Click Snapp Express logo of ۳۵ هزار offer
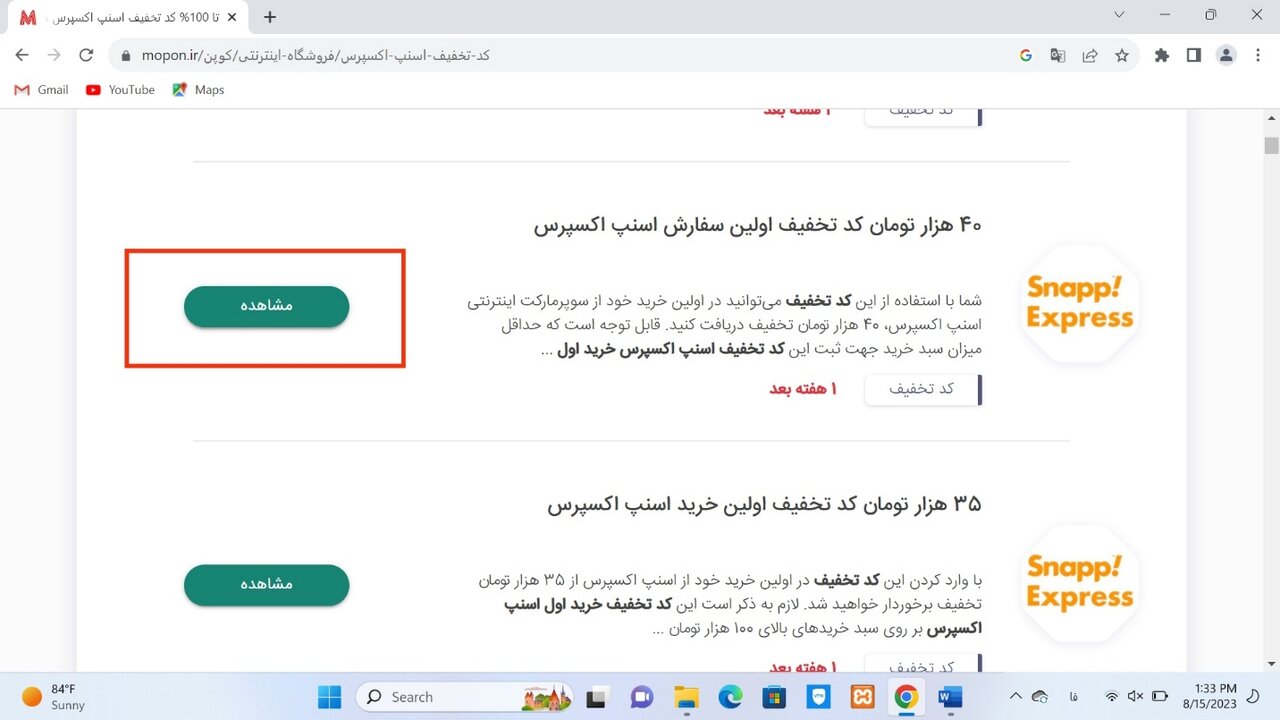The width and height of the screenshot is (1280, 720). pos(1080,584)
